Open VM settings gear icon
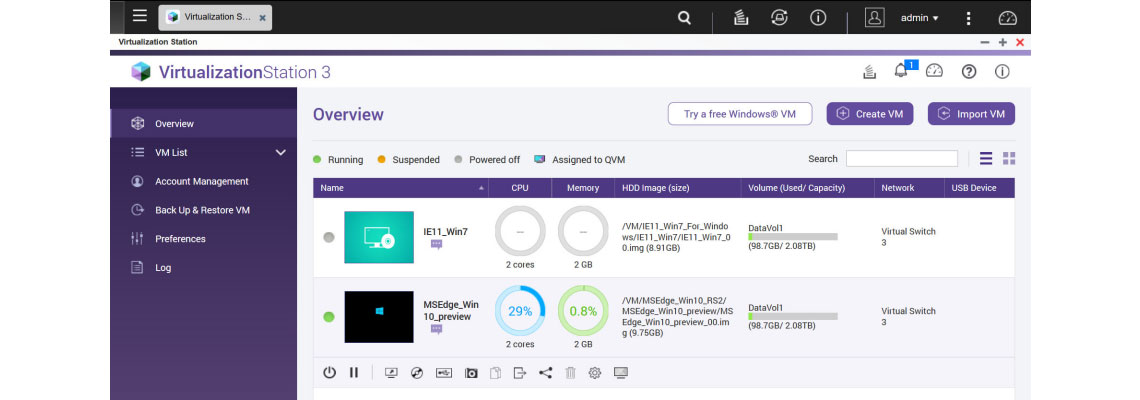1140x400 pixels. 595,373
